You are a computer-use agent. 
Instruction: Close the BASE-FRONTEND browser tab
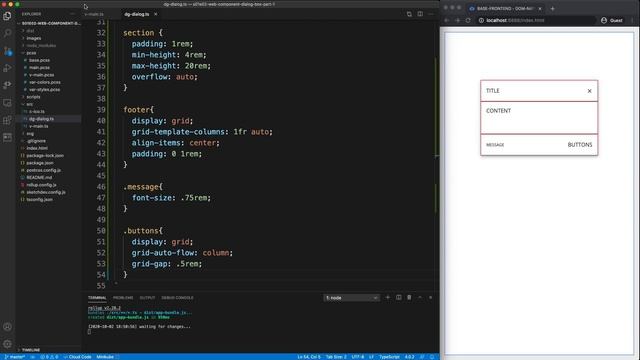[540, 9]
